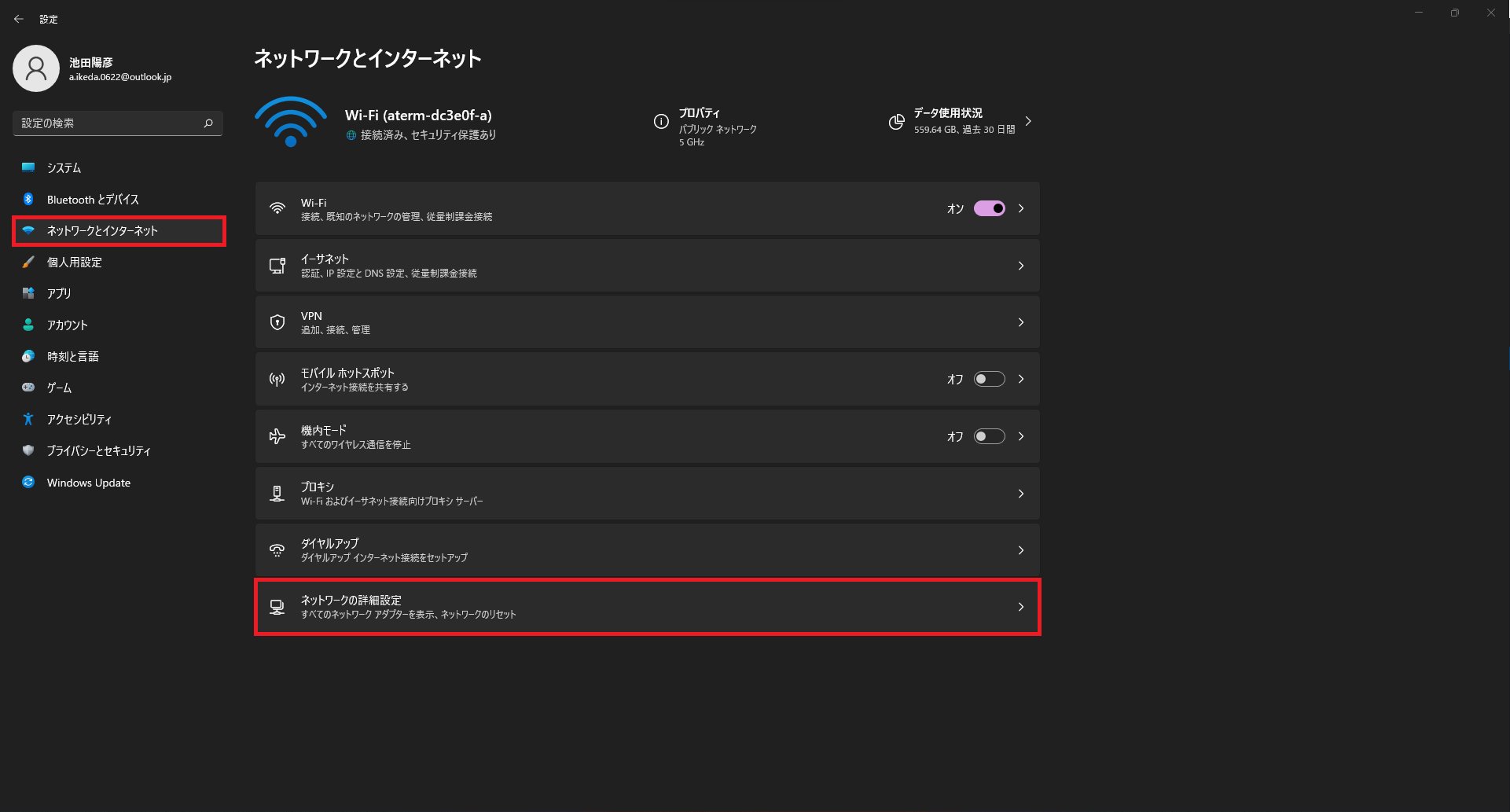The width and height of the screenshot is (1510, 812).
Task: Click the プロパティ info icon
Action: 661,122
